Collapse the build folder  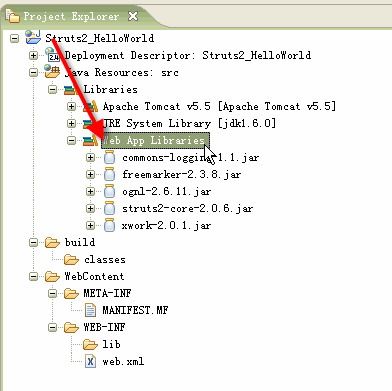tap(33, 242)
